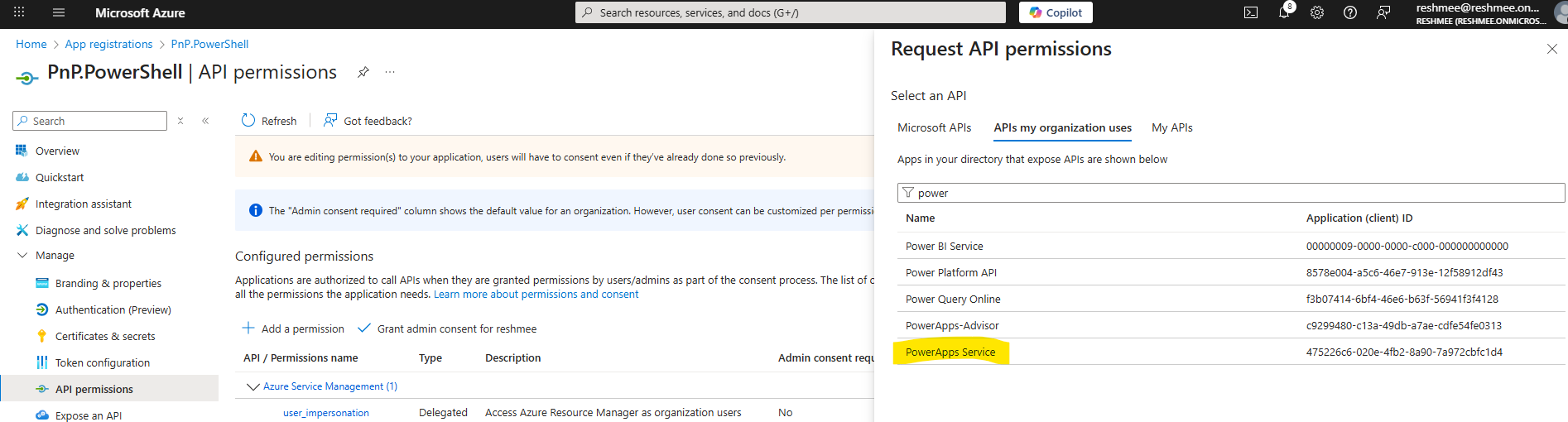Click the feedback icon in header
This screenshot has height=422, width=1568.
[1383, 12]
